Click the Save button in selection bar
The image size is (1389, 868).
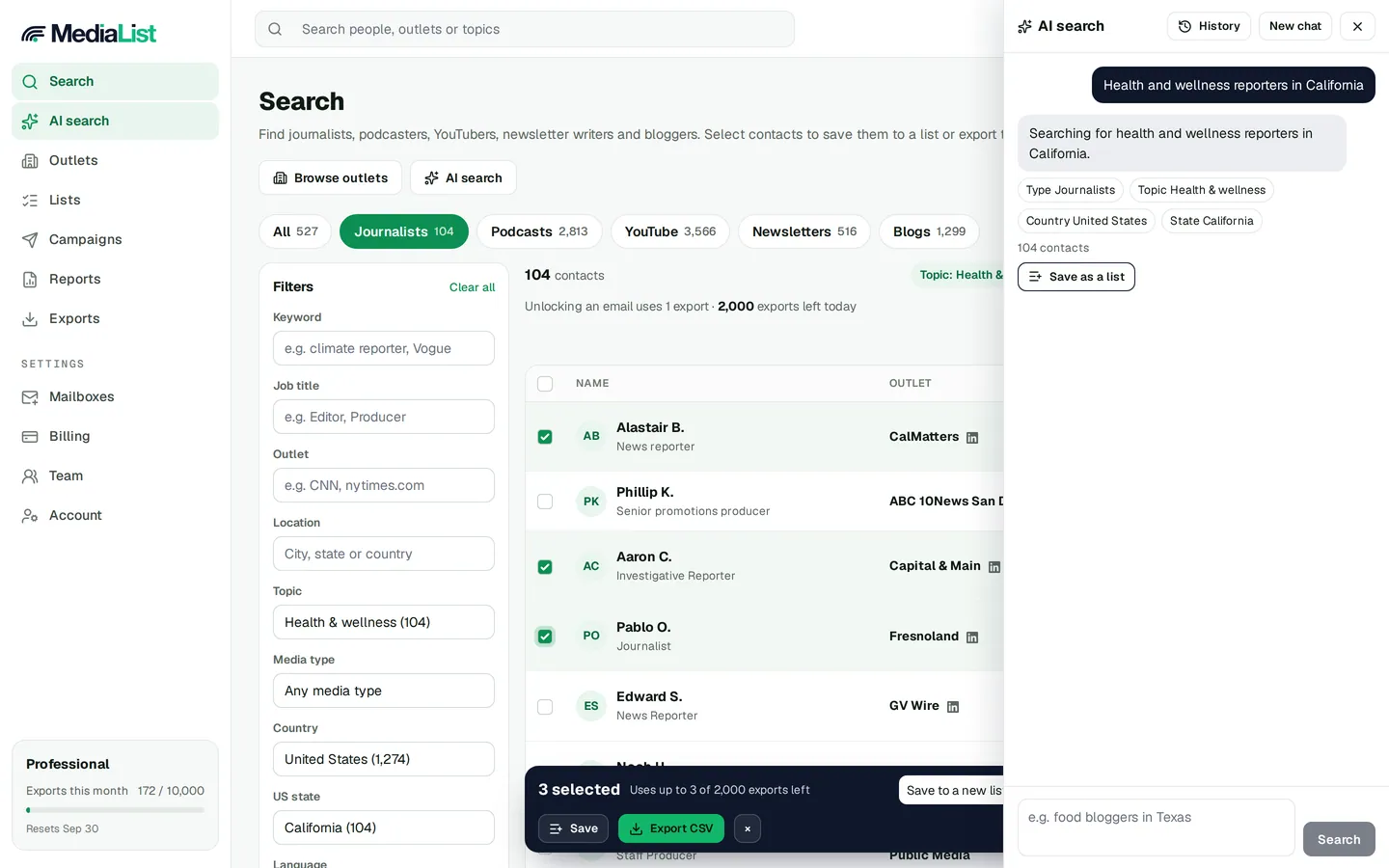coord(573,828)
